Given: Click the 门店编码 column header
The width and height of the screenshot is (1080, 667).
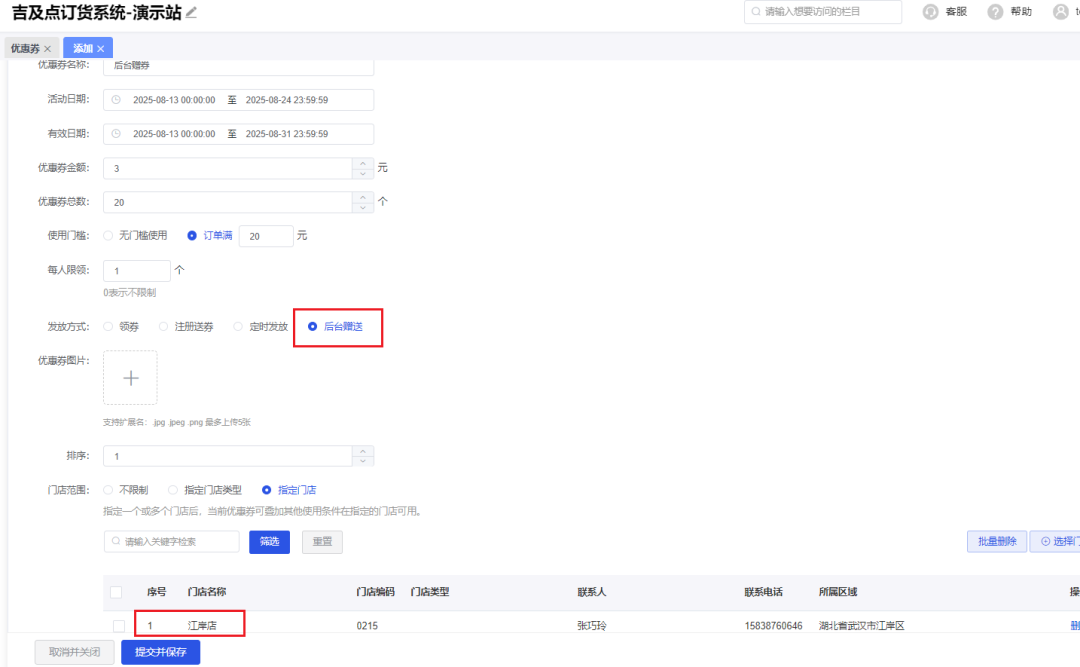Looking at the screenshot, I should click(x=375, y=592).
